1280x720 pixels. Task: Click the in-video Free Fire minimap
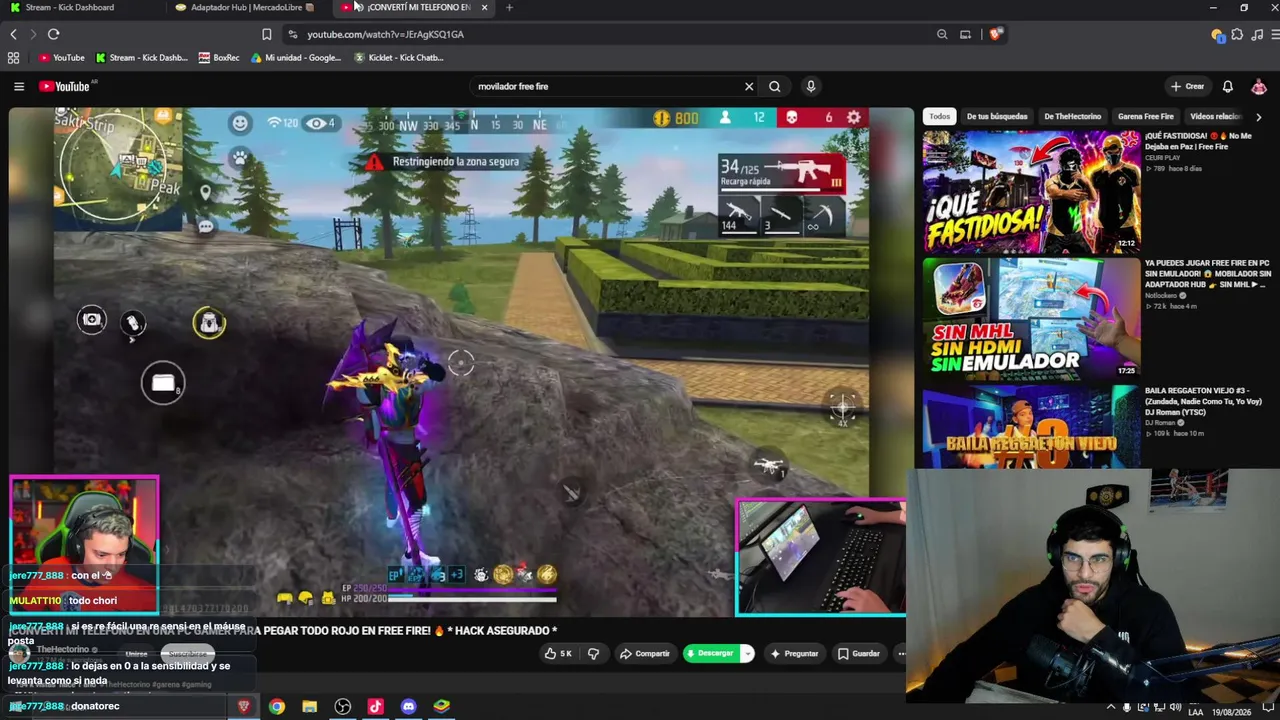click(x=118, y=170)
